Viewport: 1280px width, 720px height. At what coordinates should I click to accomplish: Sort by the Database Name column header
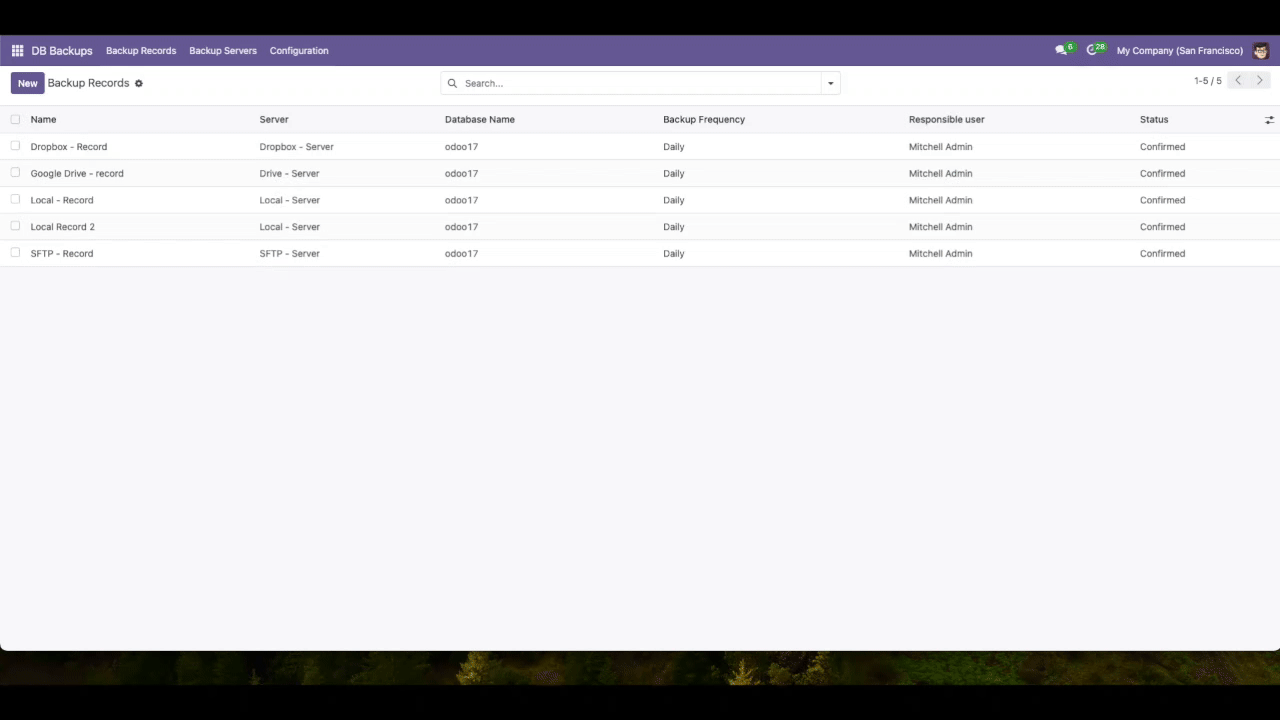(480, 120)
